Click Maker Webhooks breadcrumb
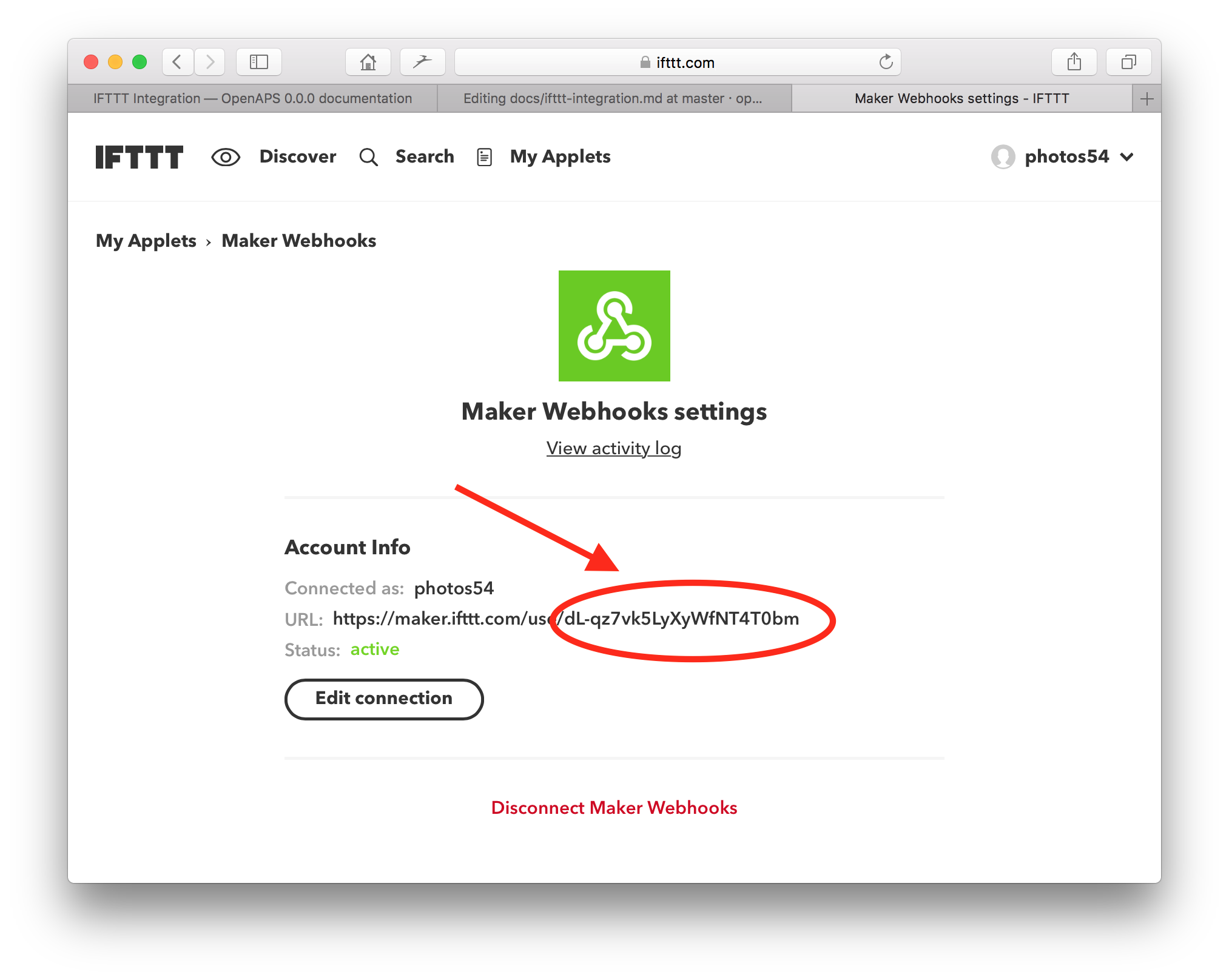This screenshot has width=1229, height=980. tap(299, 241)
